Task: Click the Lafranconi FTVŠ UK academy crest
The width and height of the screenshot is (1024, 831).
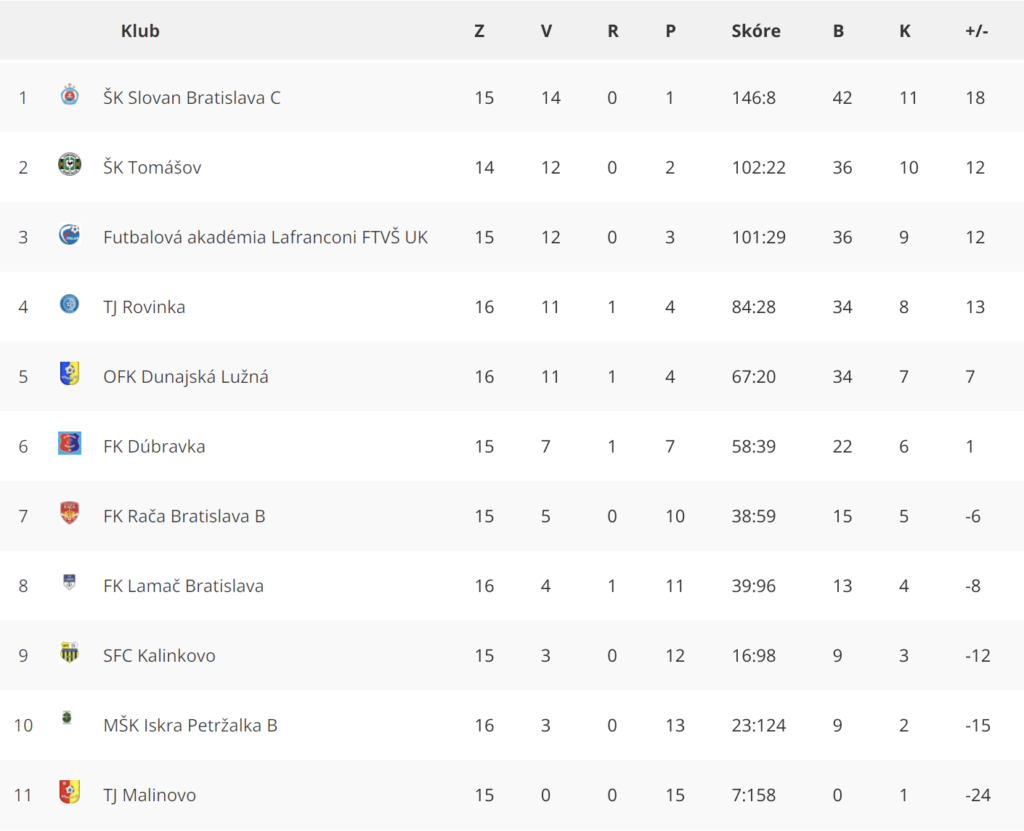Action: click(69, 235)
